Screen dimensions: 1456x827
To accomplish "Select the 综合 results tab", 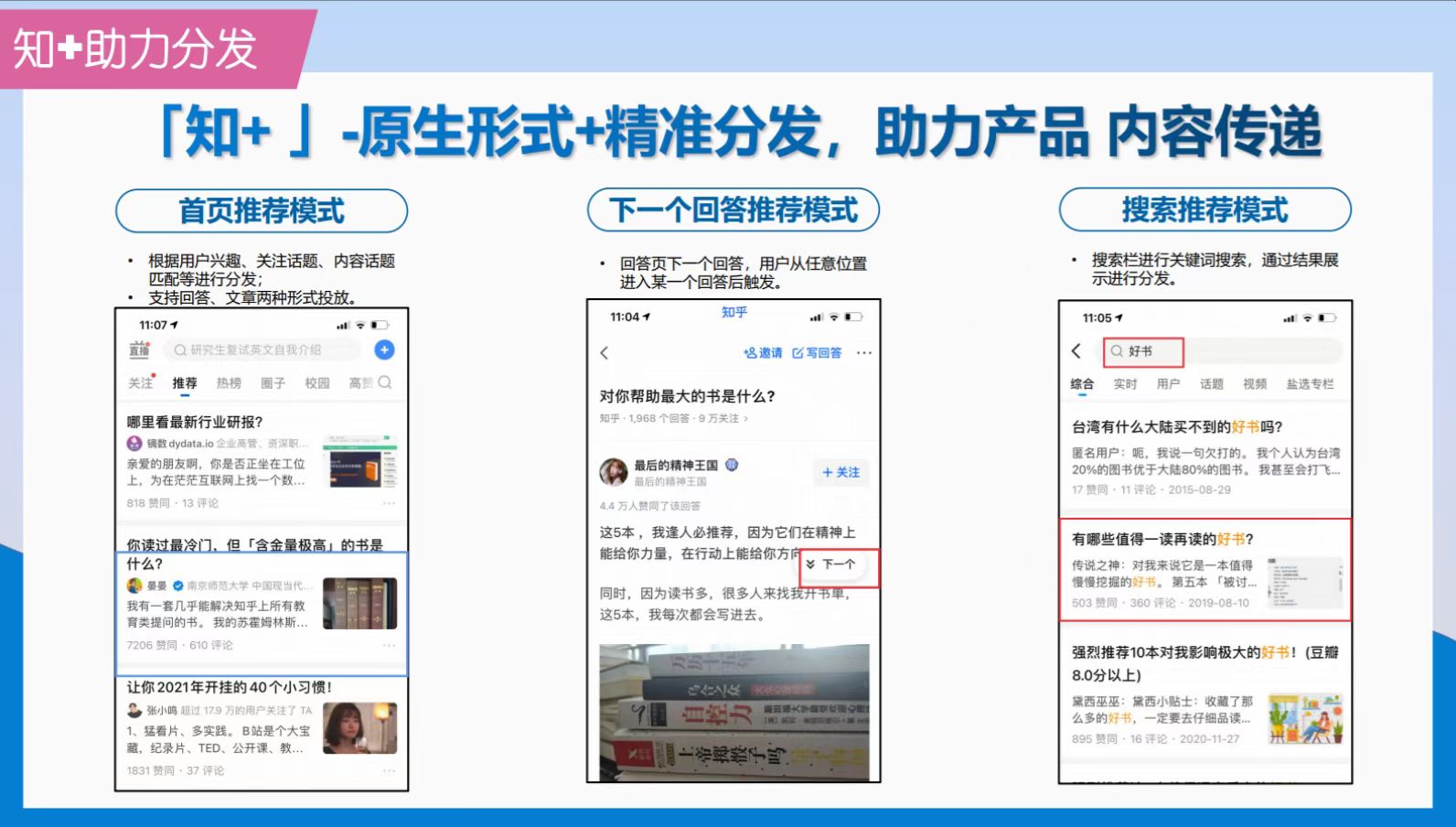I will [1082, 384].
